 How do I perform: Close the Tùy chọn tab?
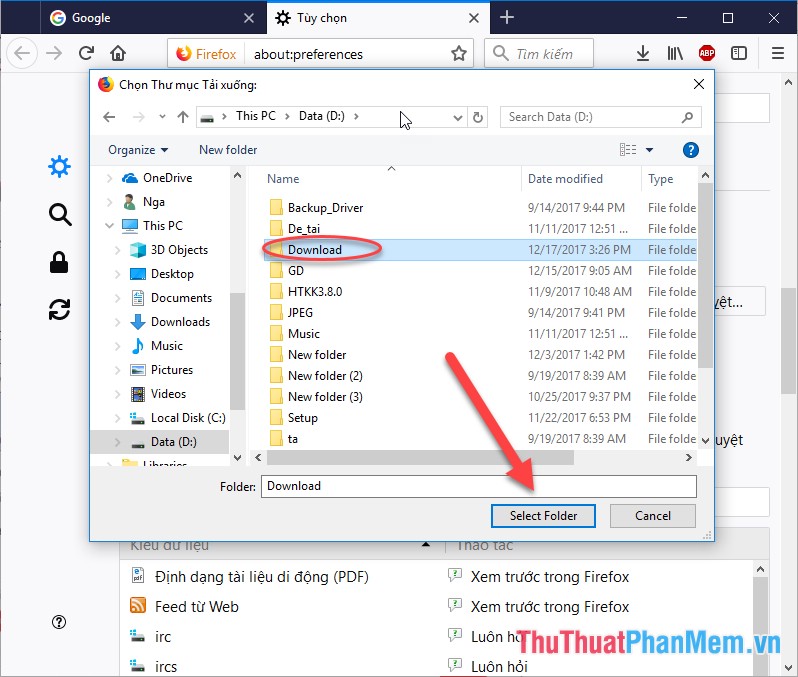(x=474, y=18)
